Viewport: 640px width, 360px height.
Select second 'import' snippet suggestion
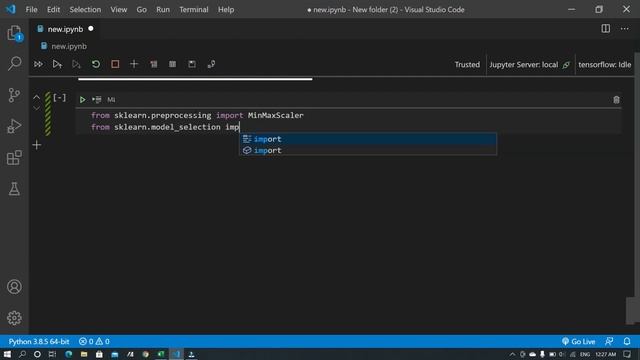tap(368, 150)
